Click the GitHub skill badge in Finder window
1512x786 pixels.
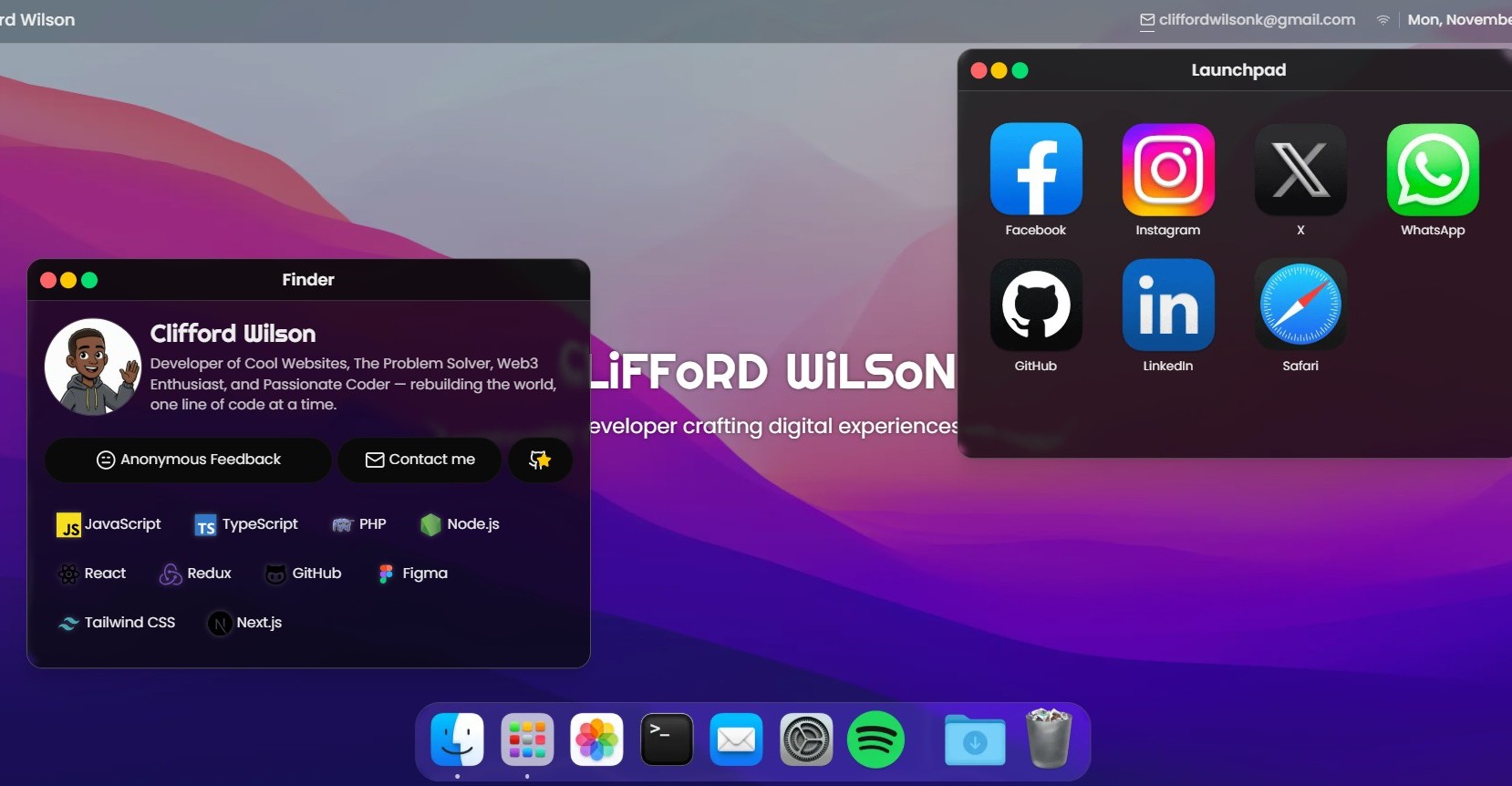(303, 574)
